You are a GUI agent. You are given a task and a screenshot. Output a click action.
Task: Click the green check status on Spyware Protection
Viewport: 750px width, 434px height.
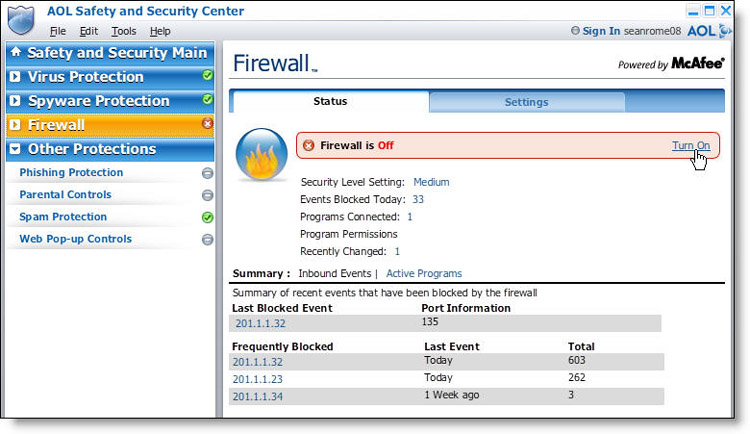[207, 99]
